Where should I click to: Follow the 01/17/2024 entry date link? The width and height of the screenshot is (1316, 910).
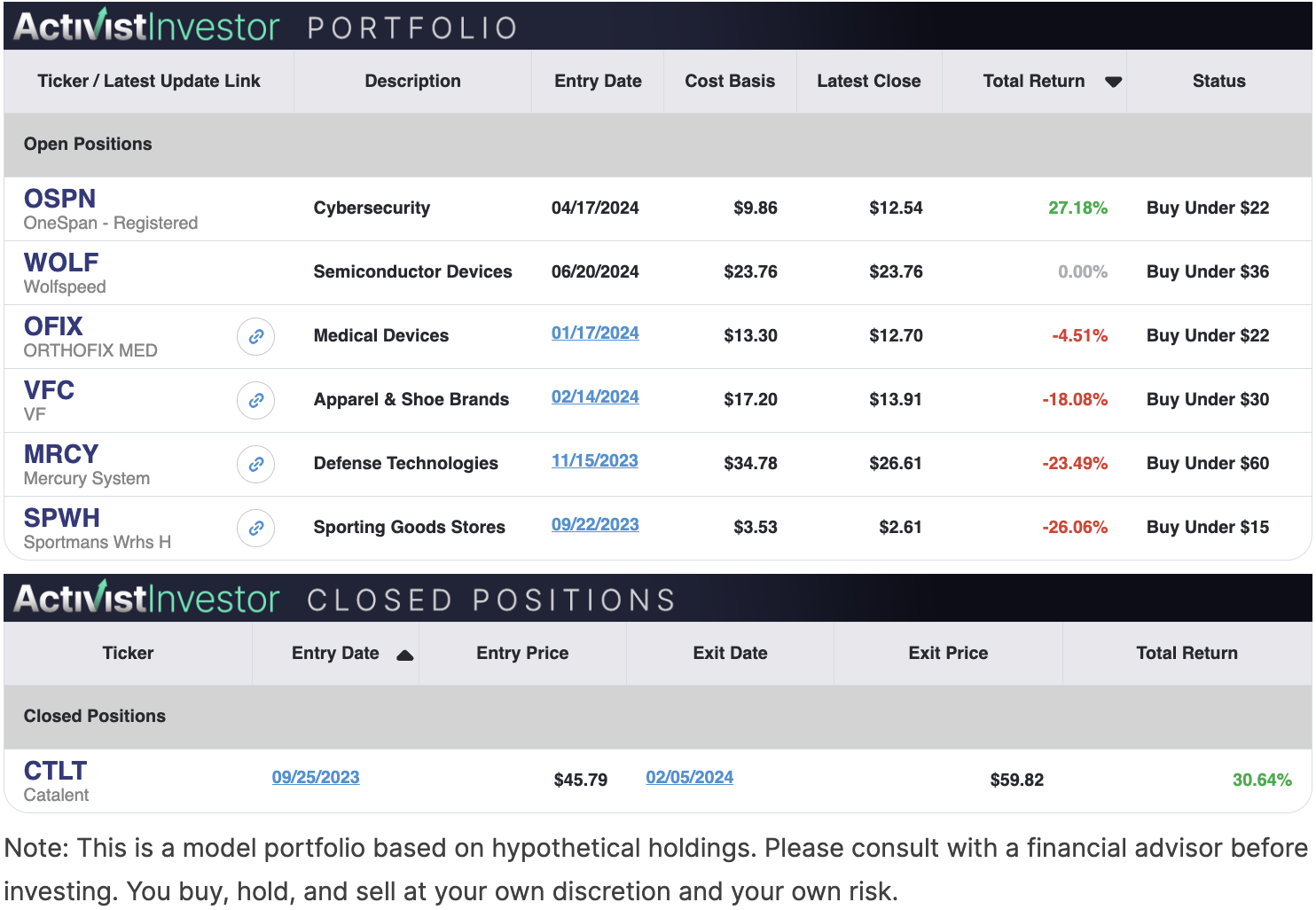pyautogui.click(x=595, y=333)
